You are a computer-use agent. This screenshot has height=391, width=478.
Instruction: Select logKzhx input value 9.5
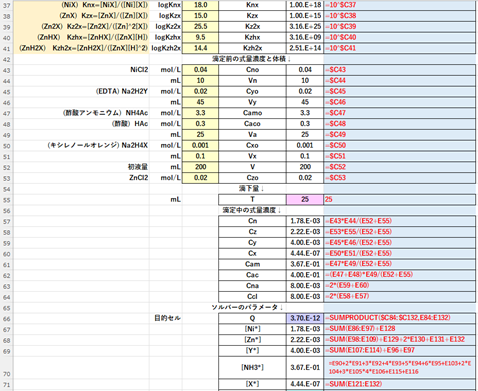pos(200,37)
